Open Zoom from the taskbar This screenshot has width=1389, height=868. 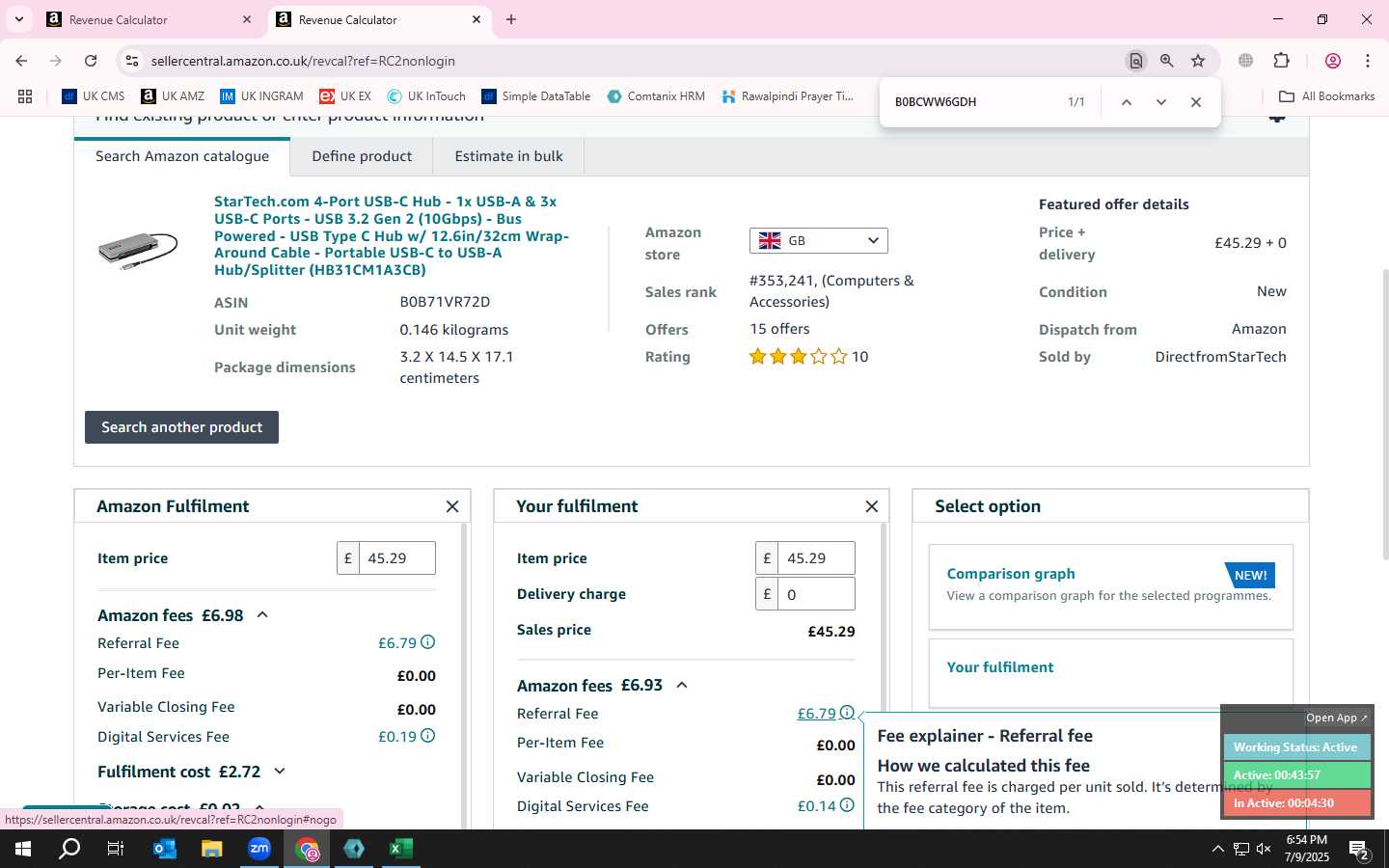[x=259, y=849]
